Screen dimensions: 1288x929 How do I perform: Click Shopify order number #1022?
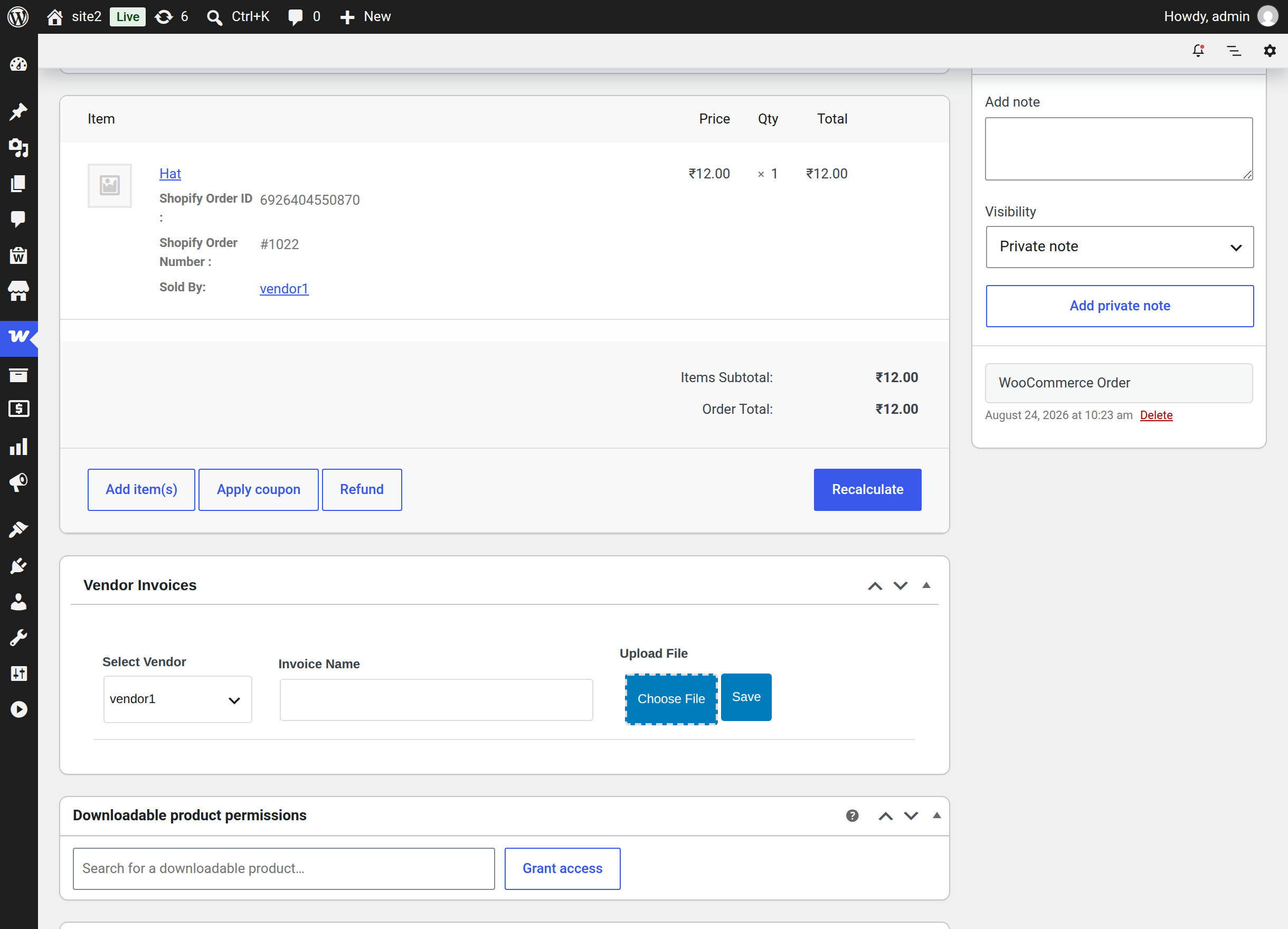coord(279,244)
